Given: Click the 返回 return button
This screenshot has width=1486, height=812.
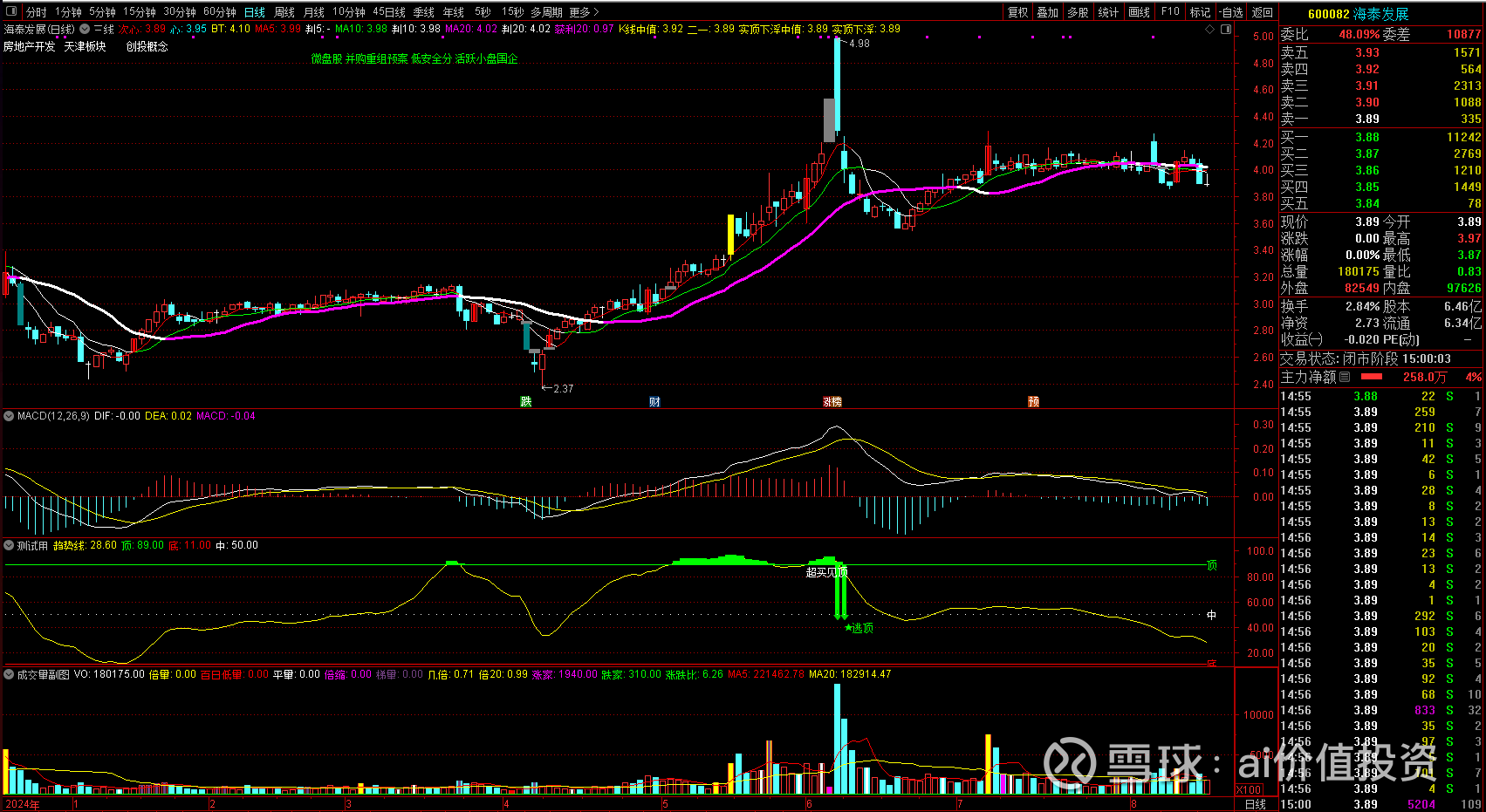Looking at the screenshot, I should coord(1263,12).
